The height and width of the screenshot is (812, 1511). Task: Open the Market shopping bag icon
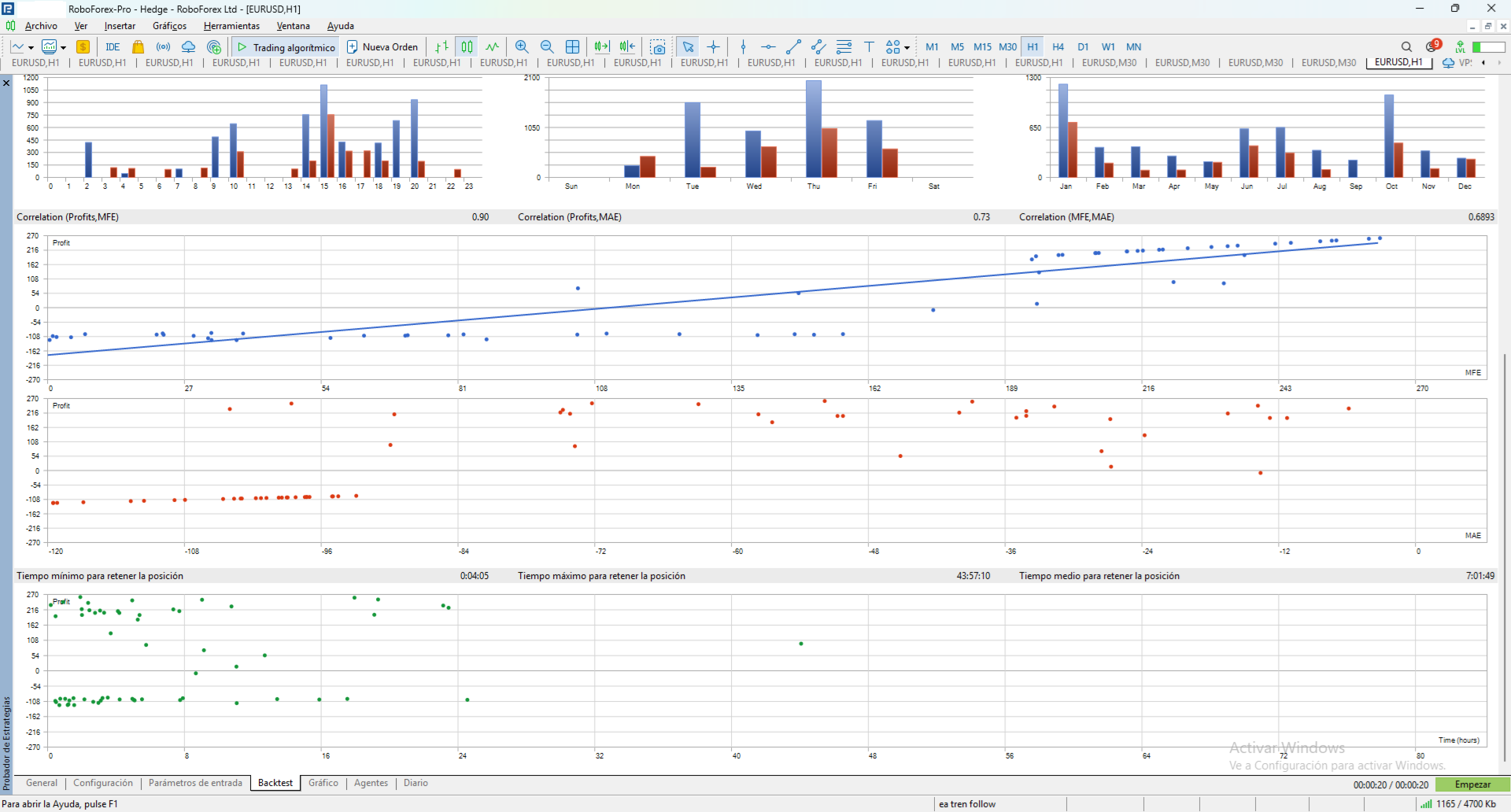[x=138, y=47]
